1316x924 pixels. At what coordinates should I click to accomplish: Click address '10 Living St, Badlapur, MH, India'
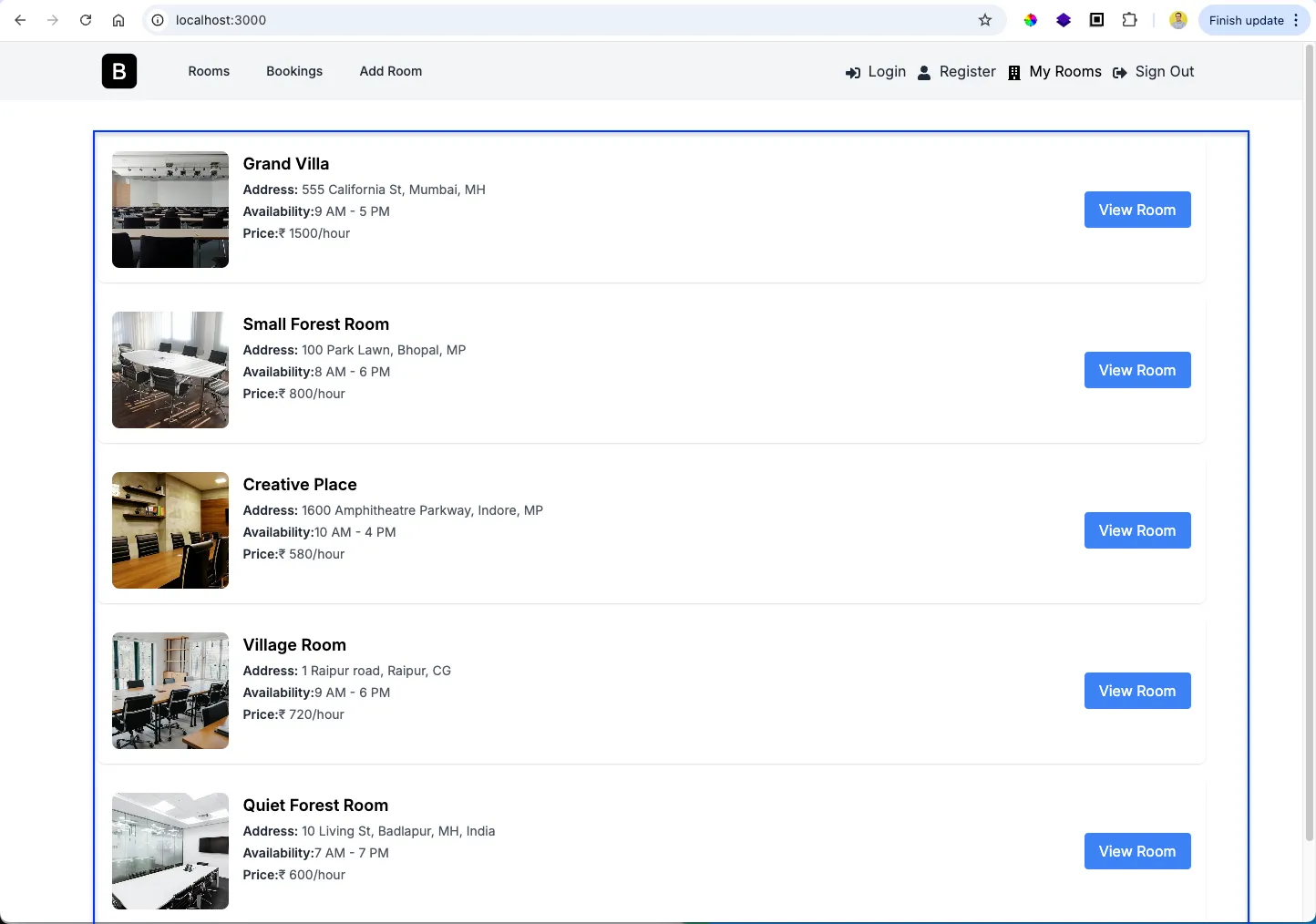398,831
